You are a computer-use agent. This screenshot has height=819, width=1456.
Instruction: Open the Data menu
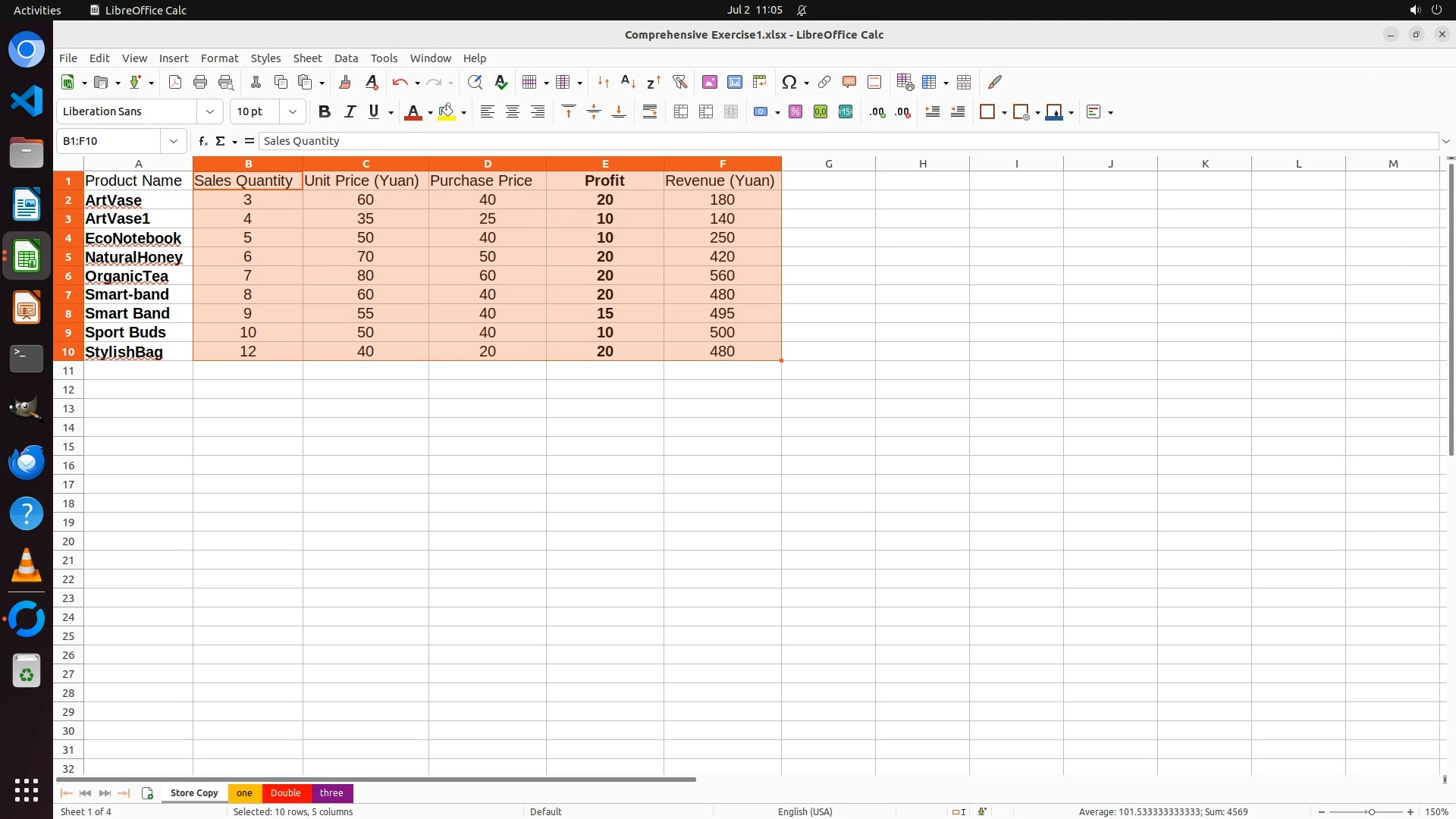coord(346,58)
